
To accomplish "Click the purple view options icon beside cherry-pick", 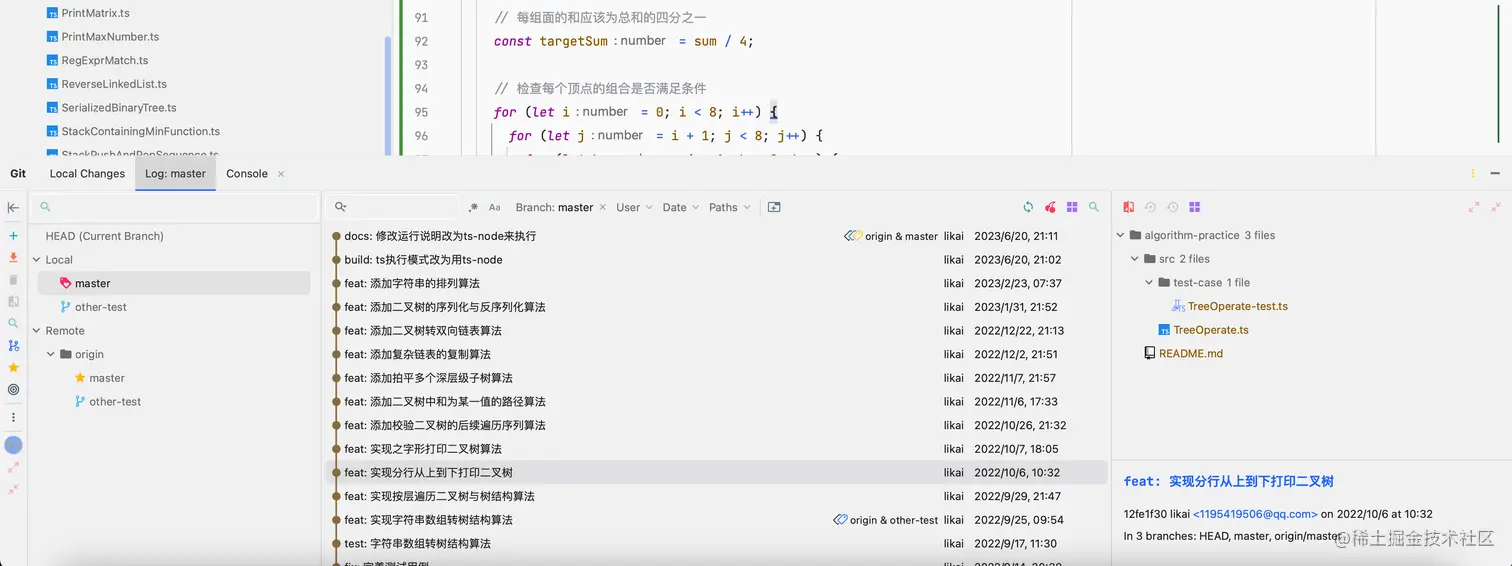I will (x=1072, y=207).
